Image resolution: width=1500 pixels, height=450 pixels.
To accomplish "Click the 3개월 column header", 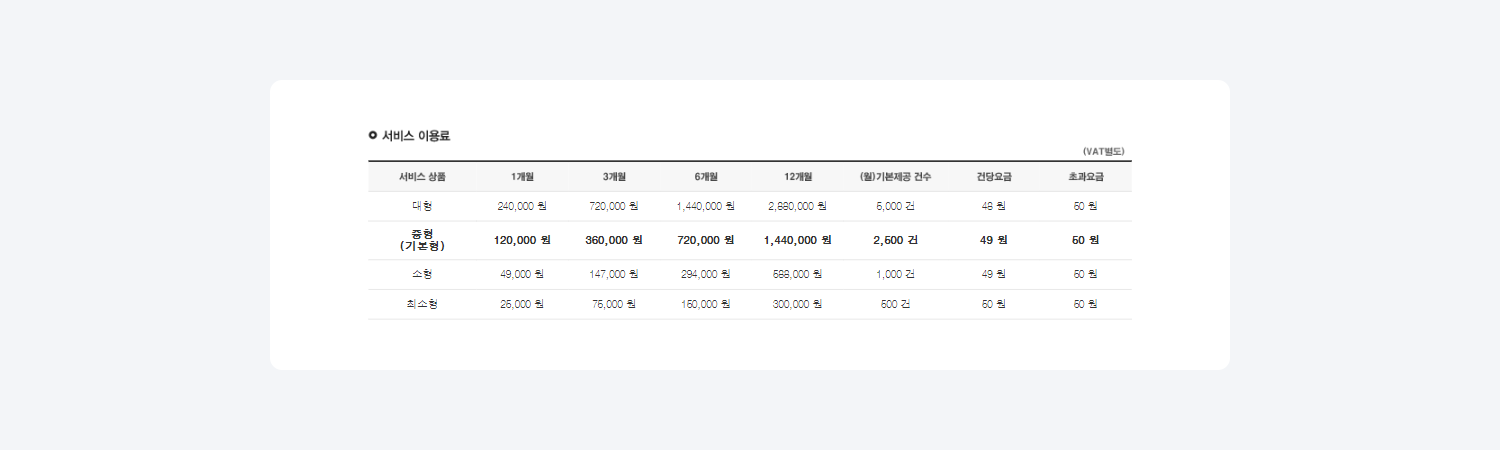I will [614, 177].
